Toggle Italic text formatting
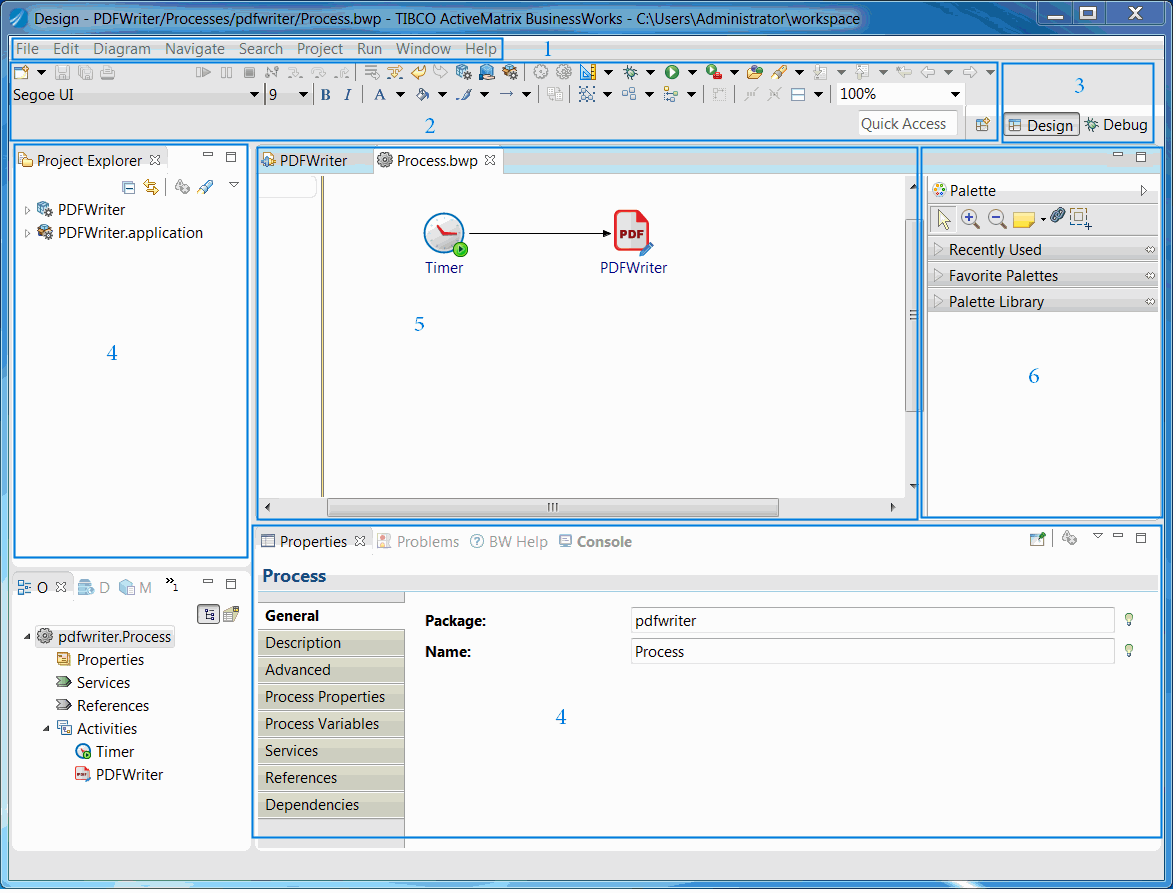Screen dimensions: 1176x893 coord(347,95)
